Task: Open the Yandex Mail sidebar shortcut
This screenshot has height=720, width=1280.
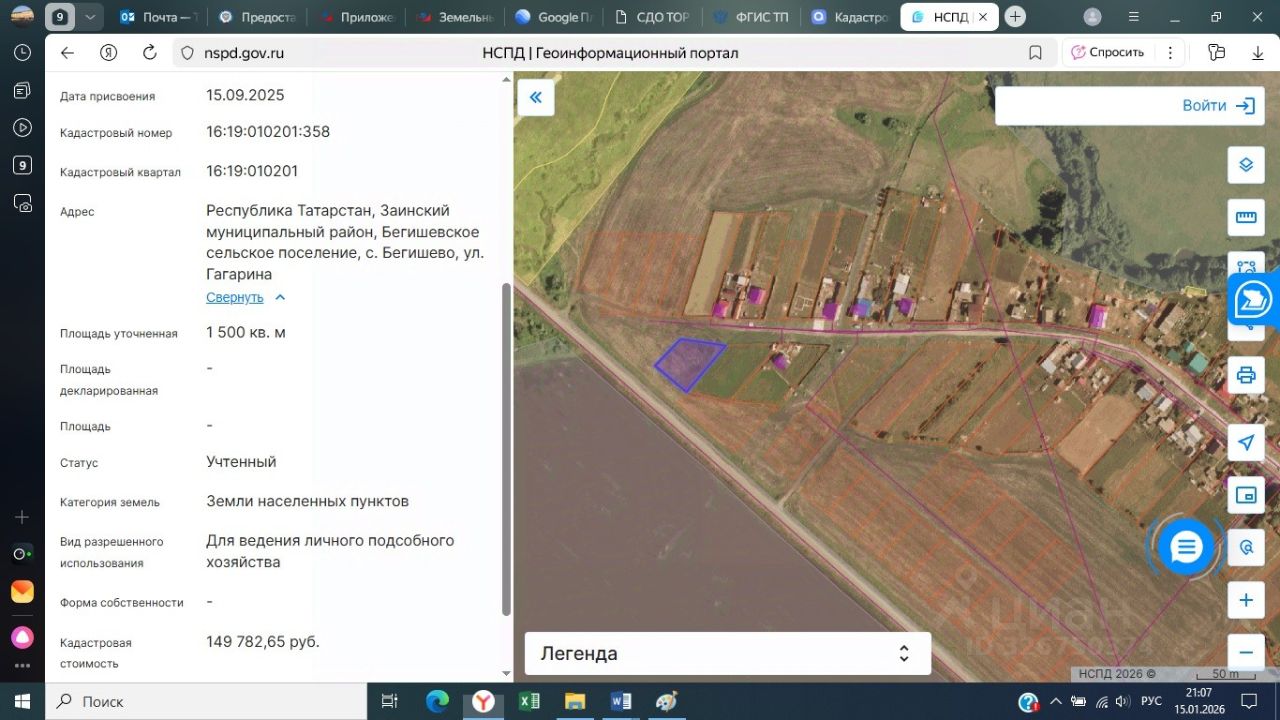Action: 22,592
